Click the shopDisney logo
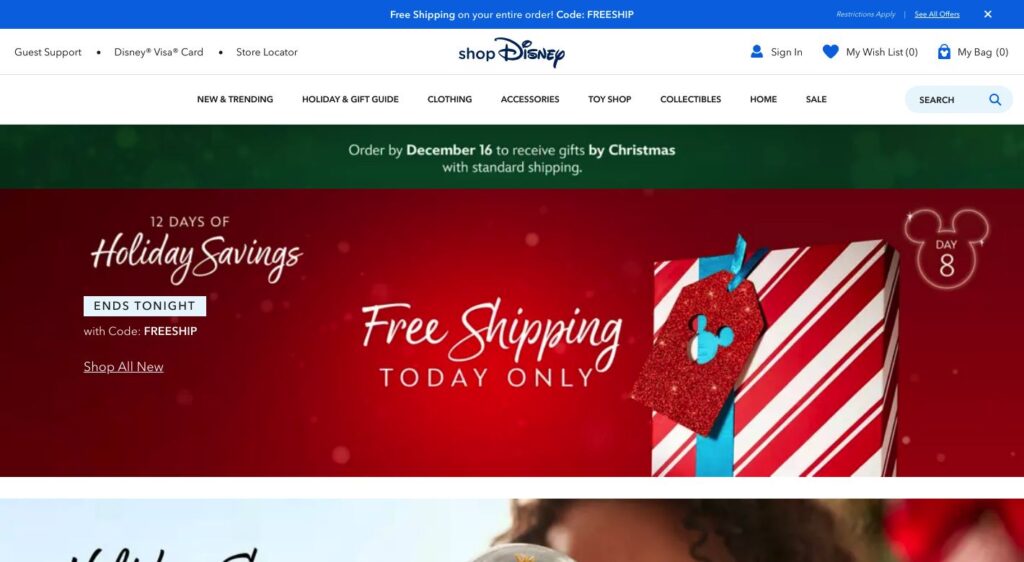This screenshot has width=1024, height=562. point(511,52)
